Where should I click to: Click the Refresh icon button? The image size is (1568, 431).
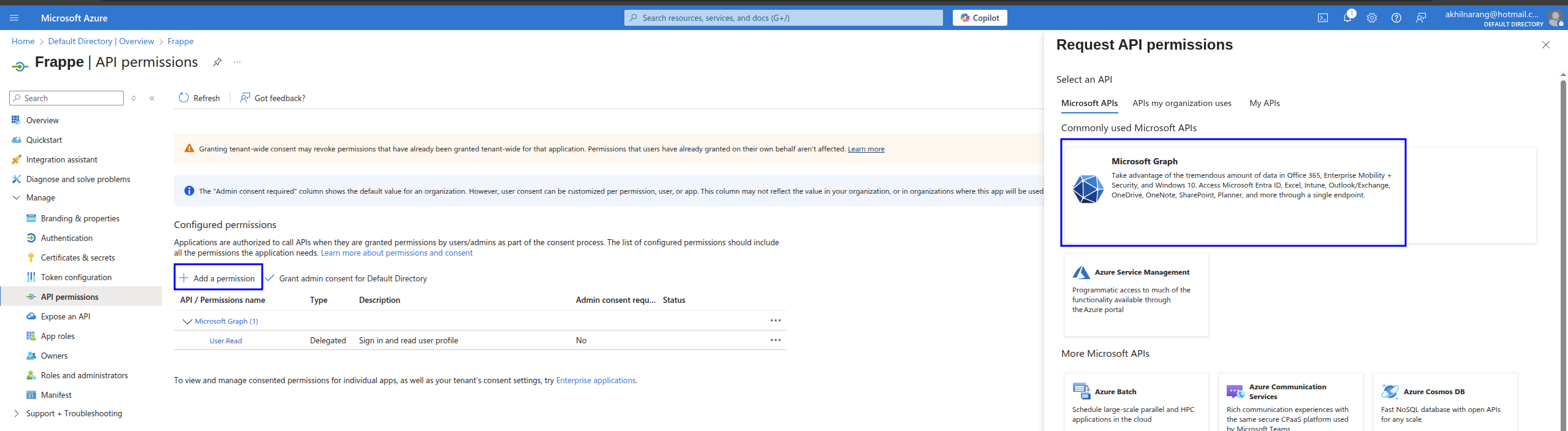click(184, 97)
